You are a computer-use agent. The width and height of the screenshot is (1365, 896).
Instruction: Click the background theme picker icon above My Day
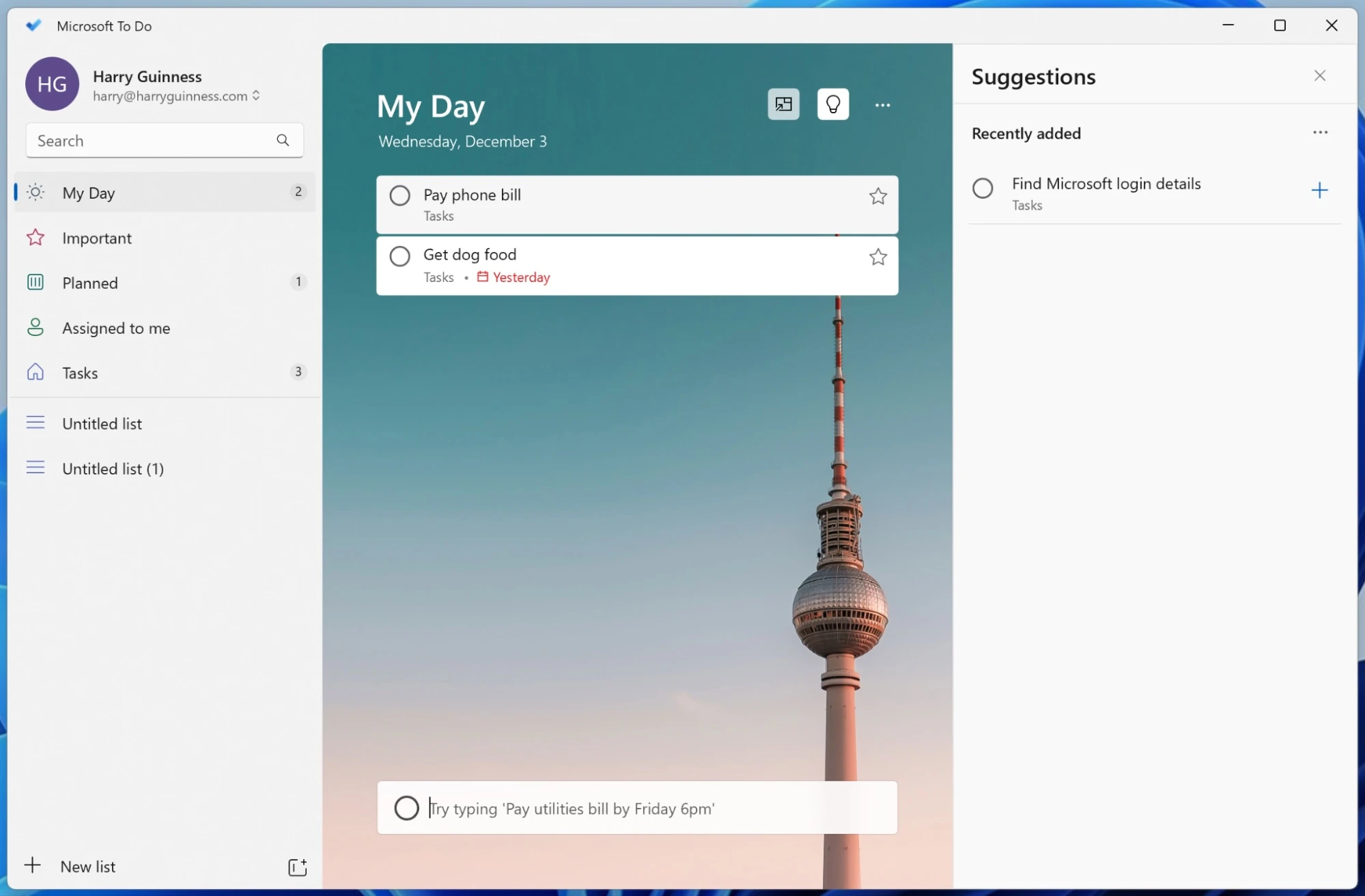pos(783,104)
